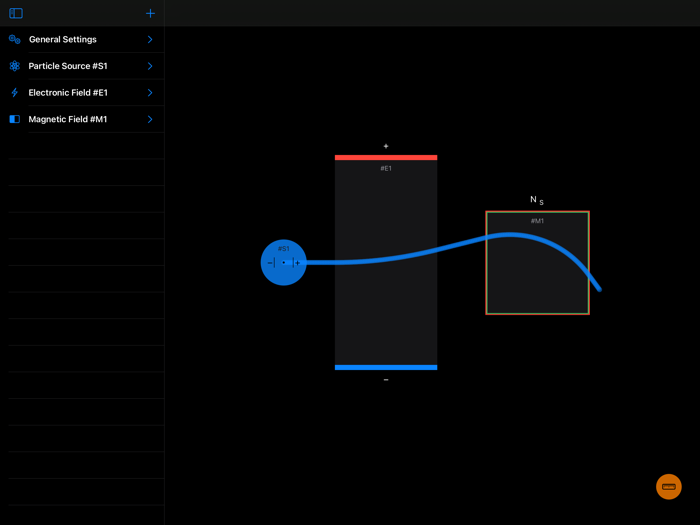Click the N S polarity label
700x525 pixels.
point(537,200)
